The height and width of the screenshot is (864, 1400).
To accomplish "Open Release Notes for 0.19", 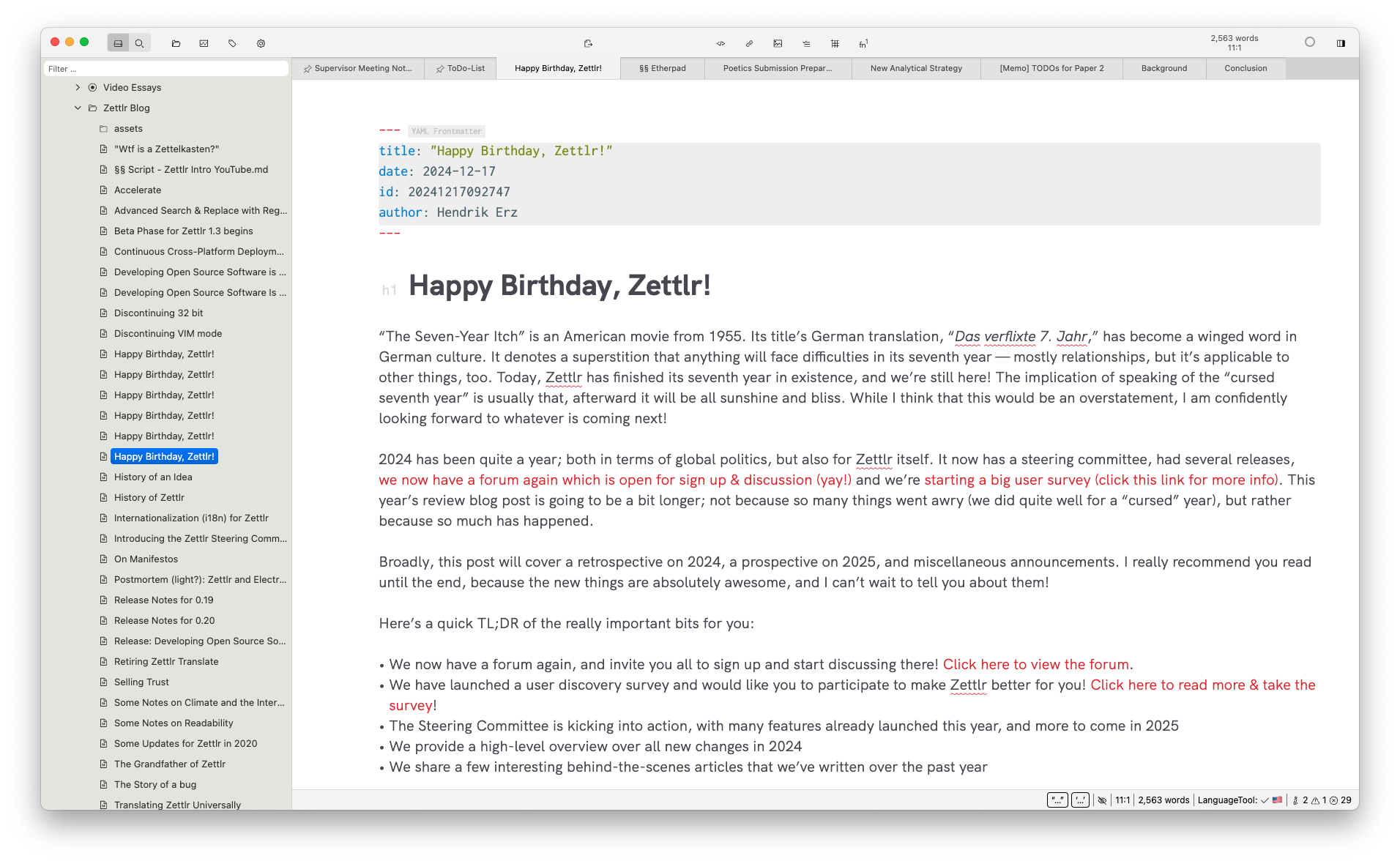I will pos(163,600).
